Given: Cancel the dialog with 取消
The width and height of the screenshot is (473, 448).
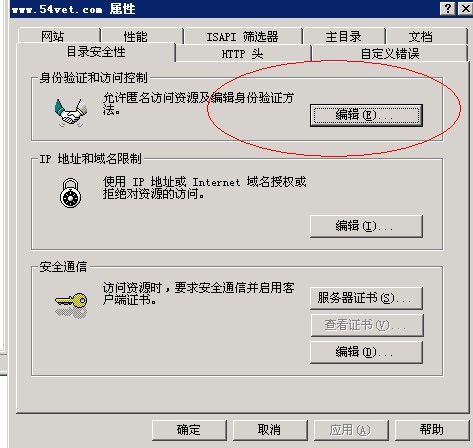Looking at the screenshot, I should tap(270, 430).
